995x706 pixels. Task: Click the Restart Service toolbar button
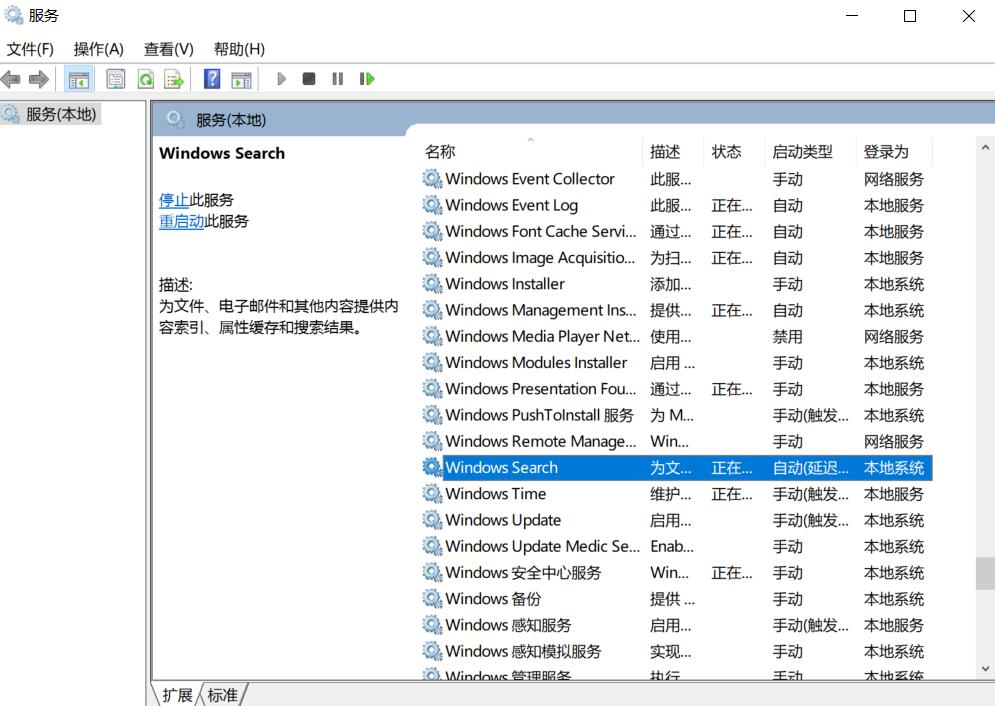click(x=367, y=79)
